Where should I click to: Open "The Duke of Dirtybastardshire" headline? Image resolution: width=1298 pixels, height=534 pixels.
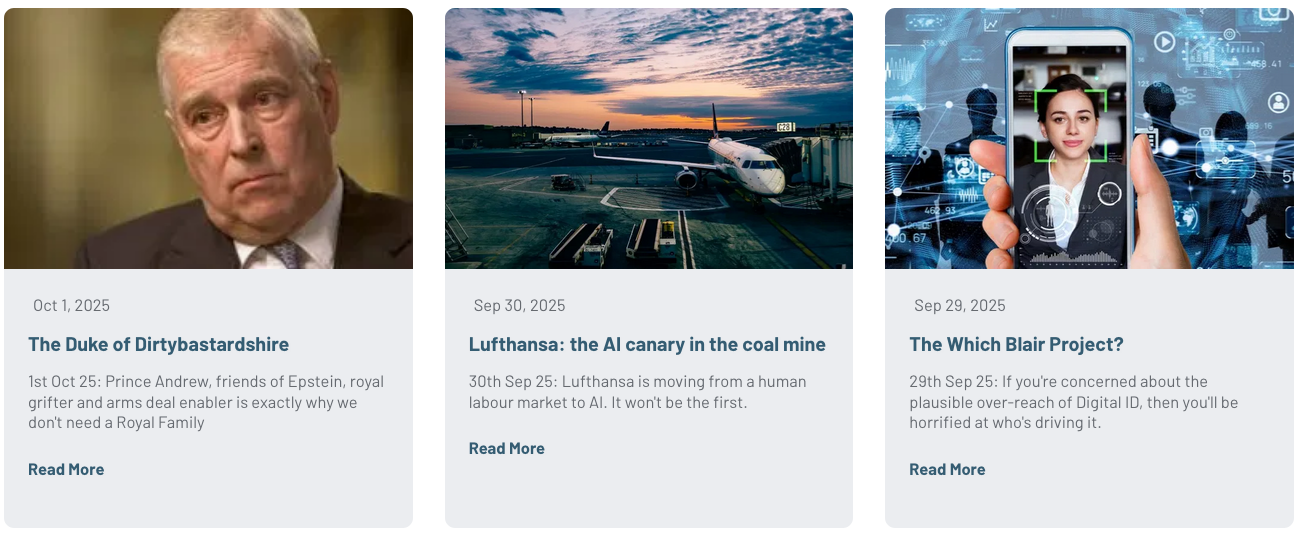tap(158, 344)
